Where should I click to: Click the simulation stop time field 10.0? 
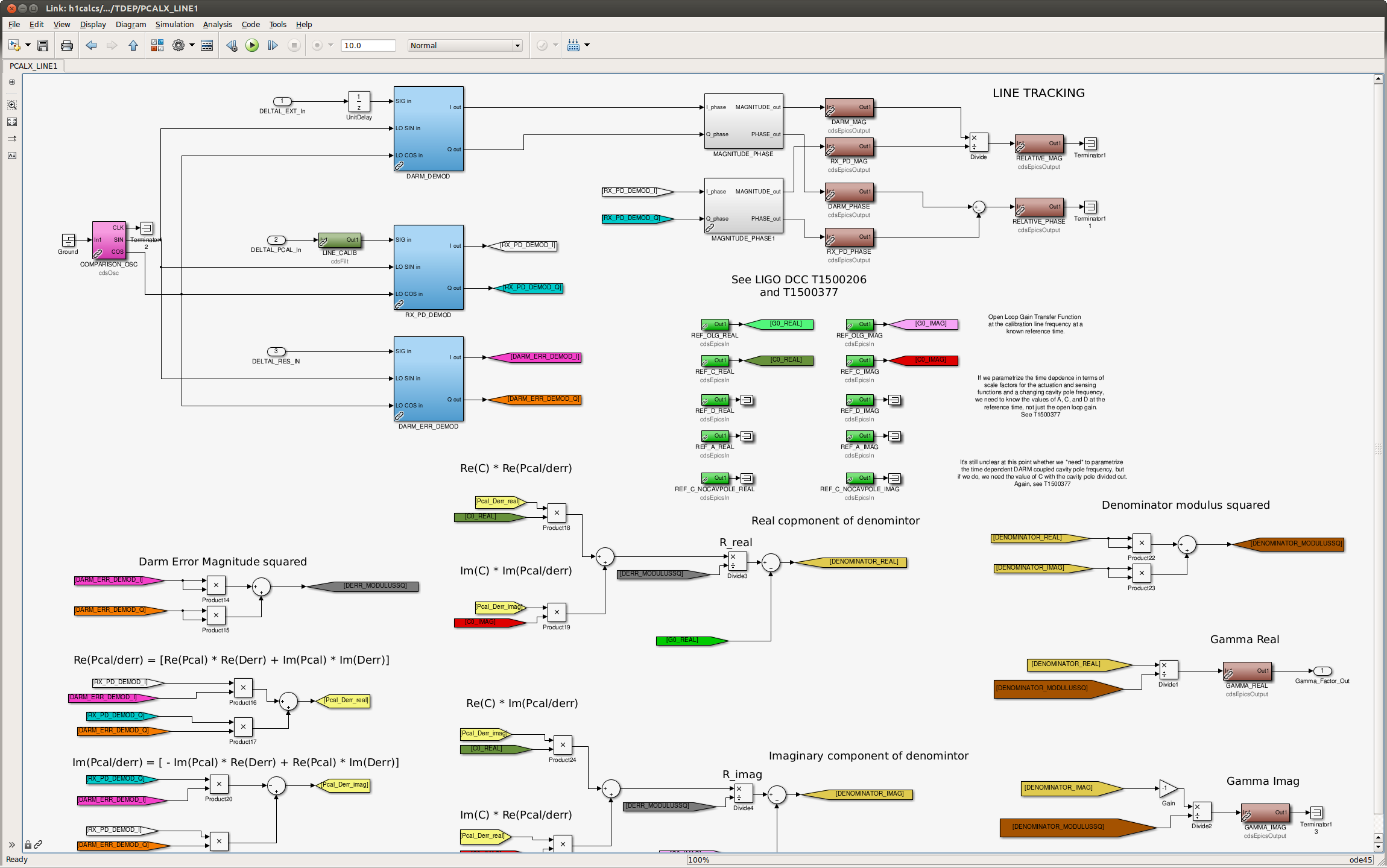click(368, 45)
